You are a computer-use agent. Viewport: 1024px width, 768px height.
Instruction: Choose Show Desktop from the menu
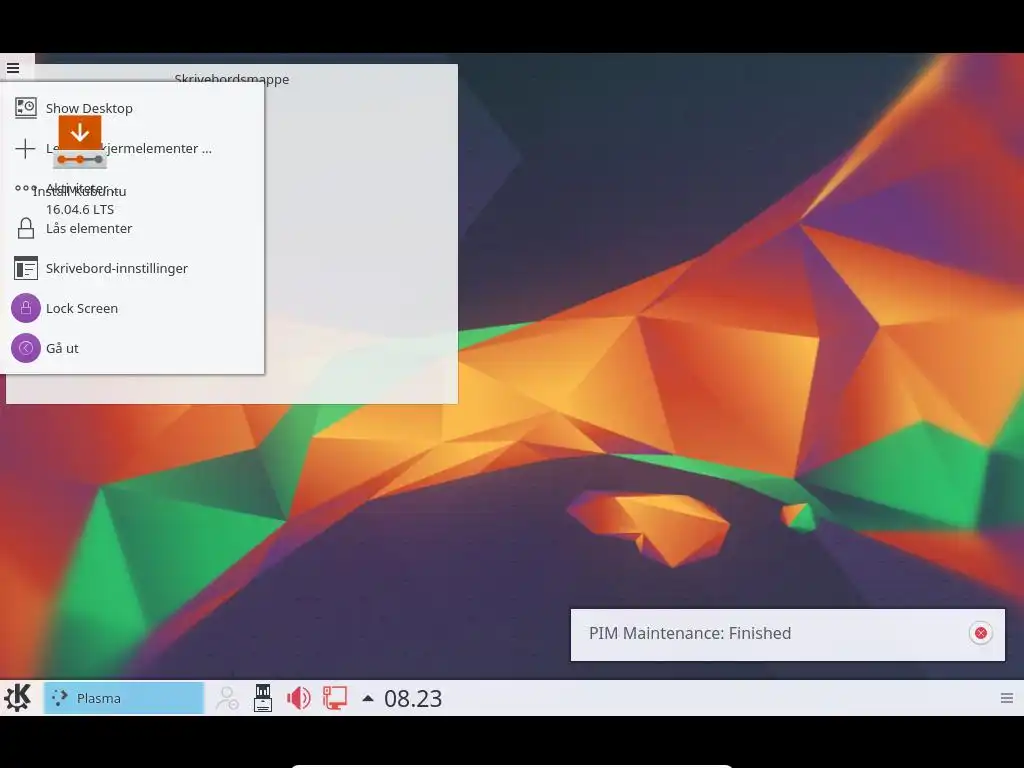pyautogui.click(x=132, y=108)
